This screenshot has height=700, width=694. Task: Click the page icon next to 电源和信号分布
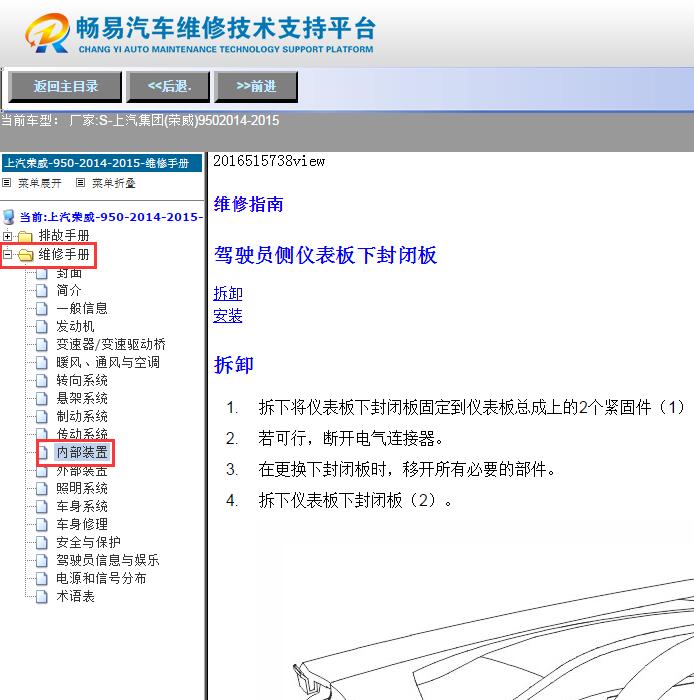pos(42,579)
